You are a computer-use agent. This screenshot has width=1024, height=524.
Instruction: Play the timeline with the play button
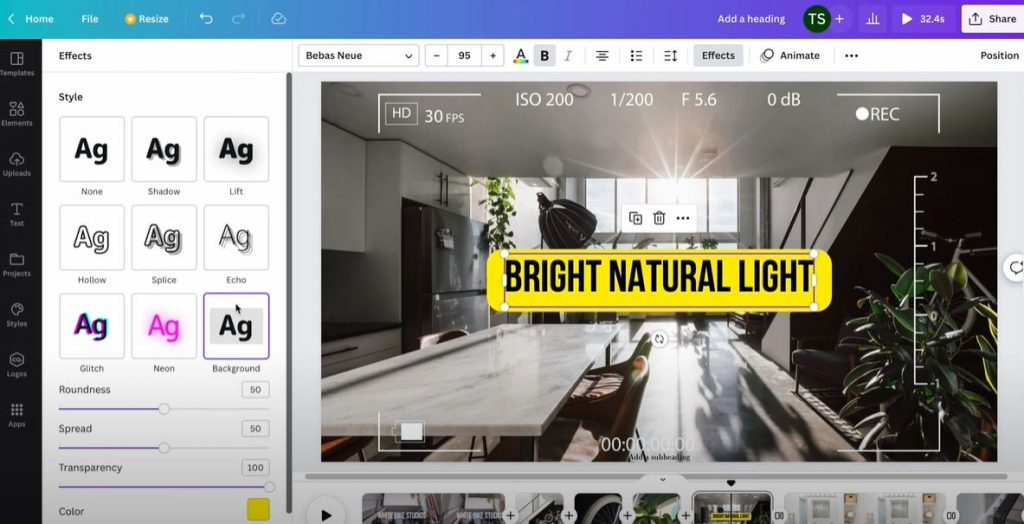325,514
